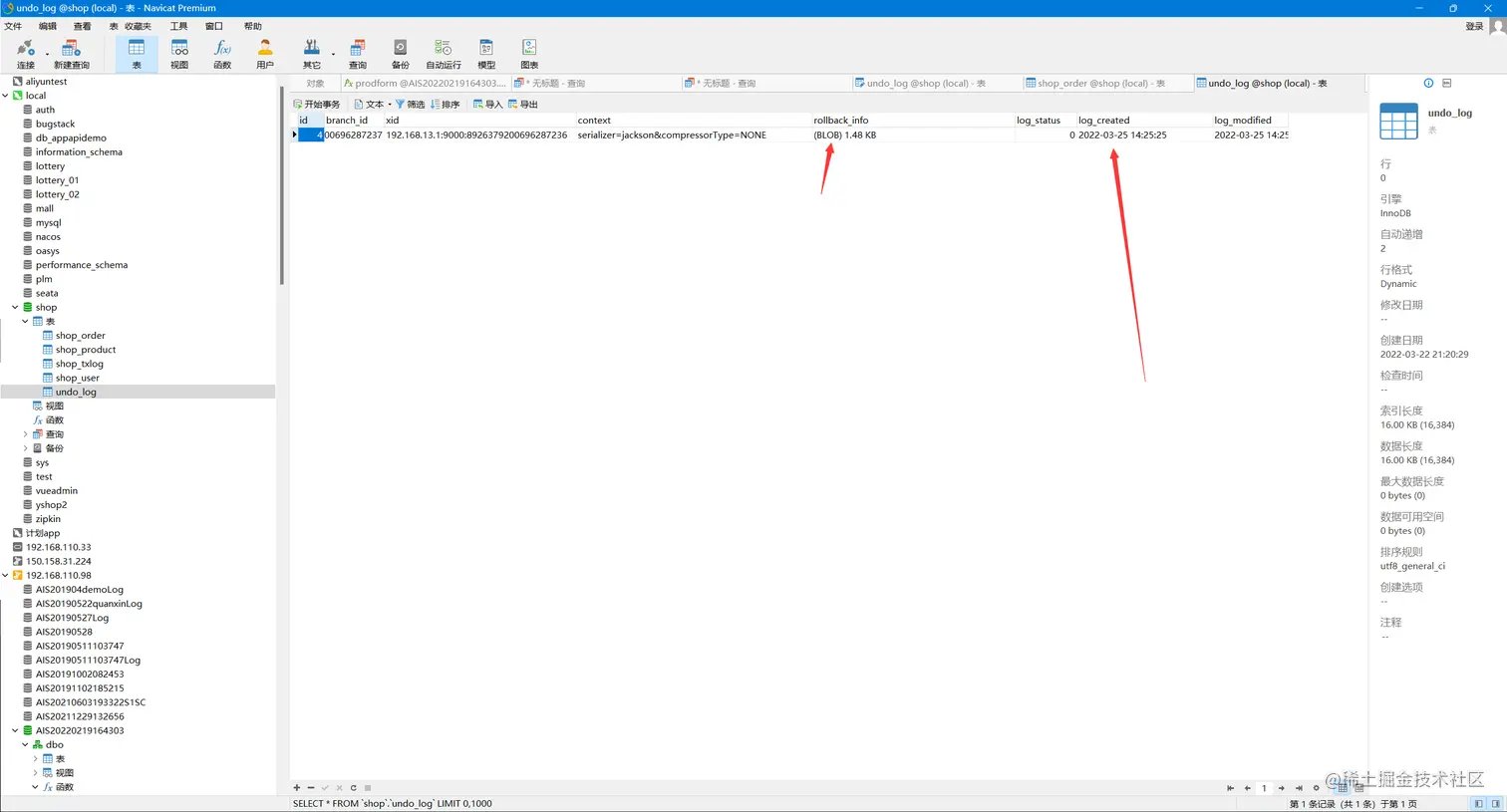Go to previous page arrow
Viewport: 1507px width, 812px height.
coord(1247,787)
